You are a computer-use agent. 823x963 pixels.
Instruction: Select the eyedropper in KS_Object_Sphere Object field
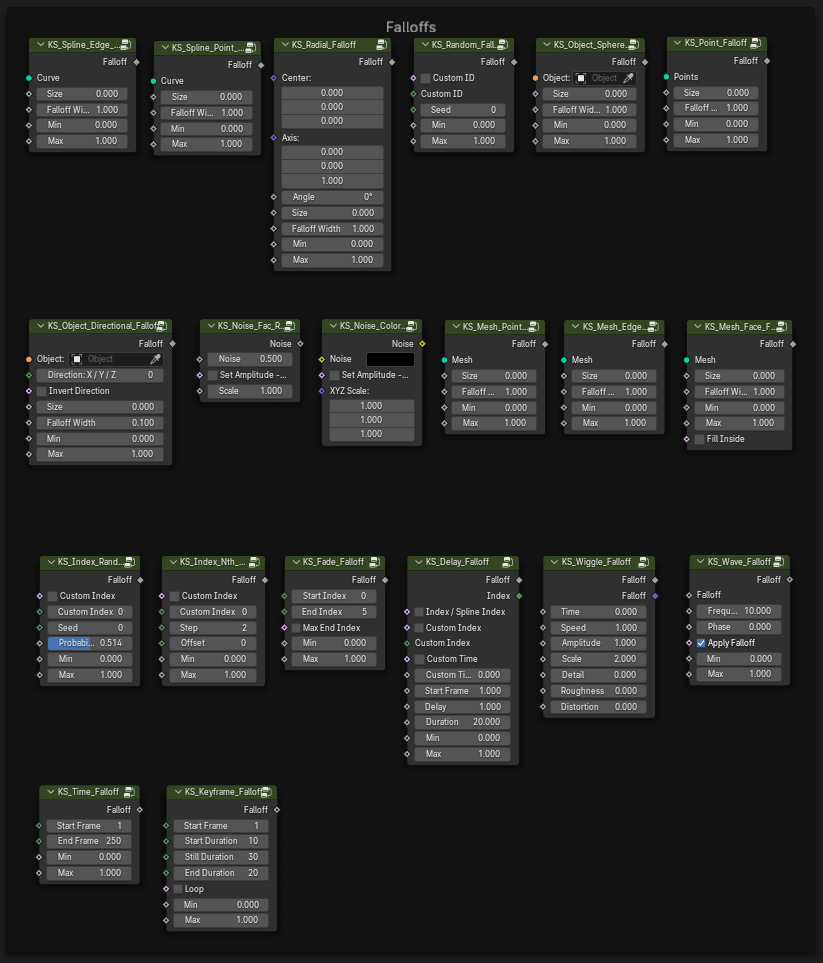(627, 76)
